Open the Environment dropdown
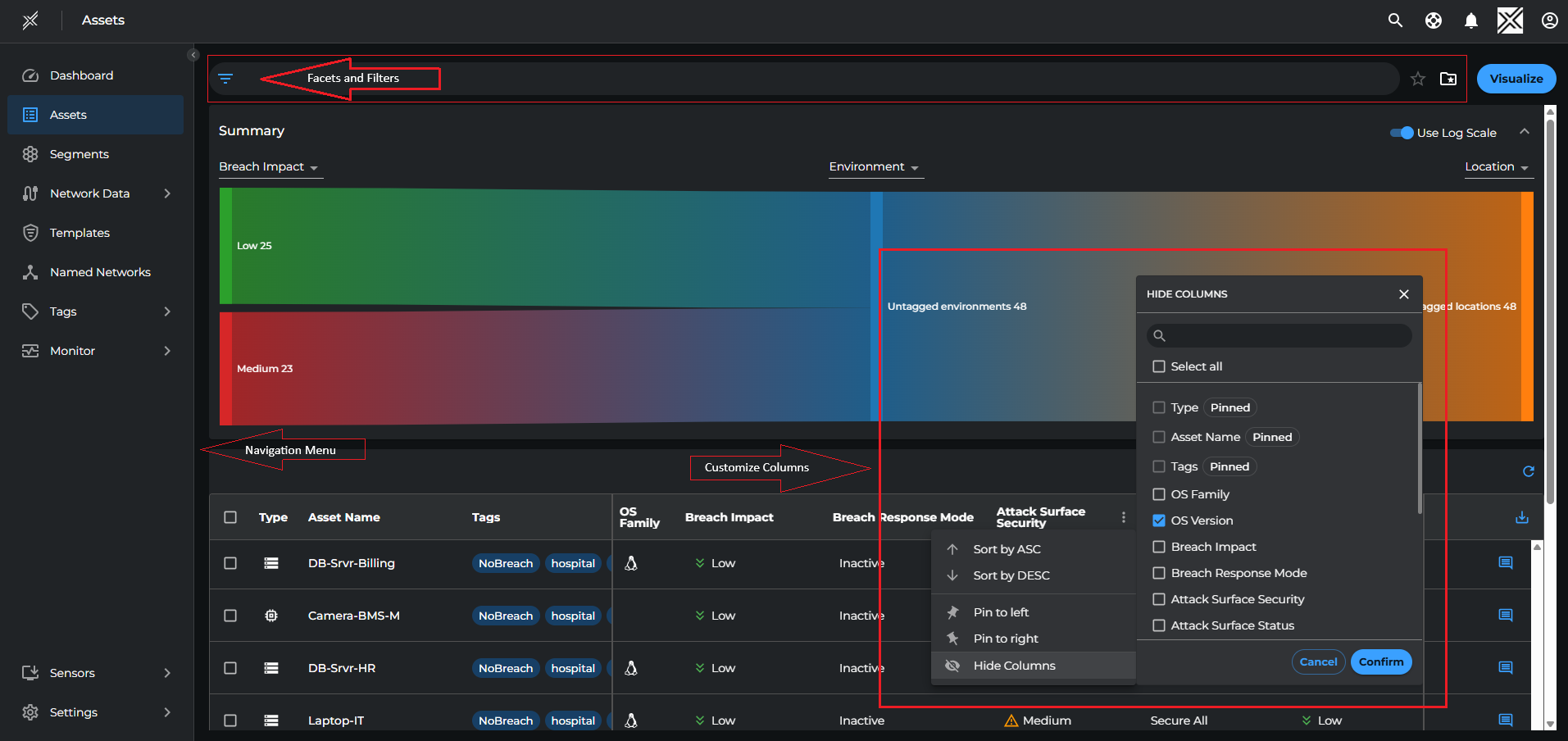Screen dimensions: 1568x741 tap(874, 167)
